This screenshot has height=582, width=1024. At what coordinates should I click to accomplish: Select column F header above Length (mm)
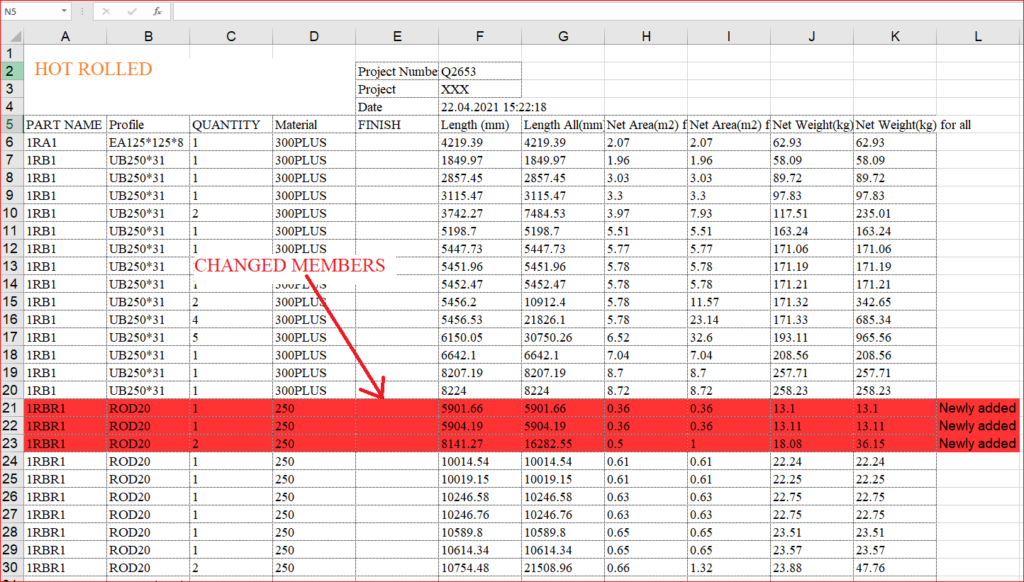(x=480, y=37)
